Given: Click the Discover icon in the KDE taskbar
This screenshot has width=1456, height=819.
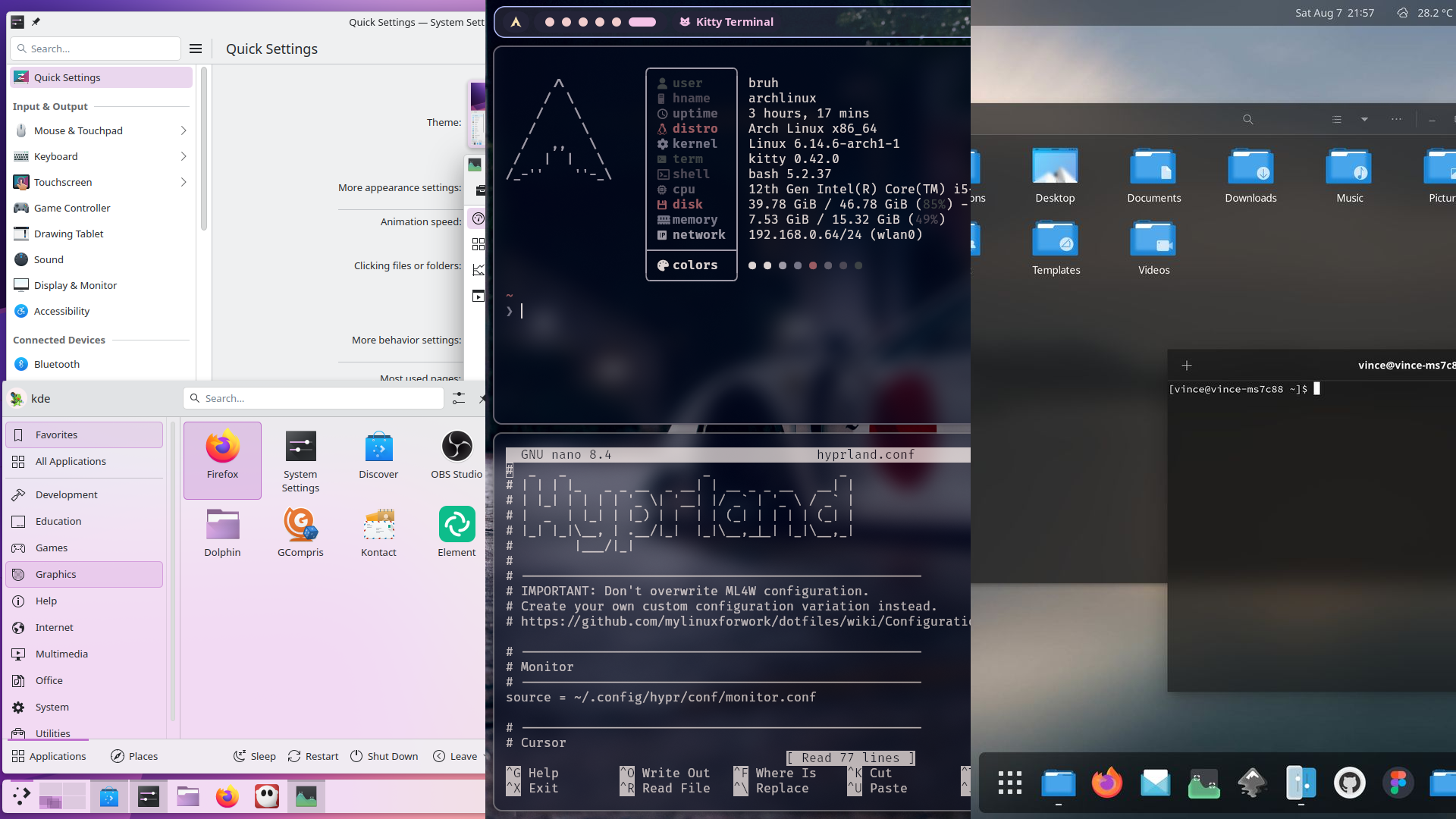Looking at the screenshot, I should tap(109, 796).
